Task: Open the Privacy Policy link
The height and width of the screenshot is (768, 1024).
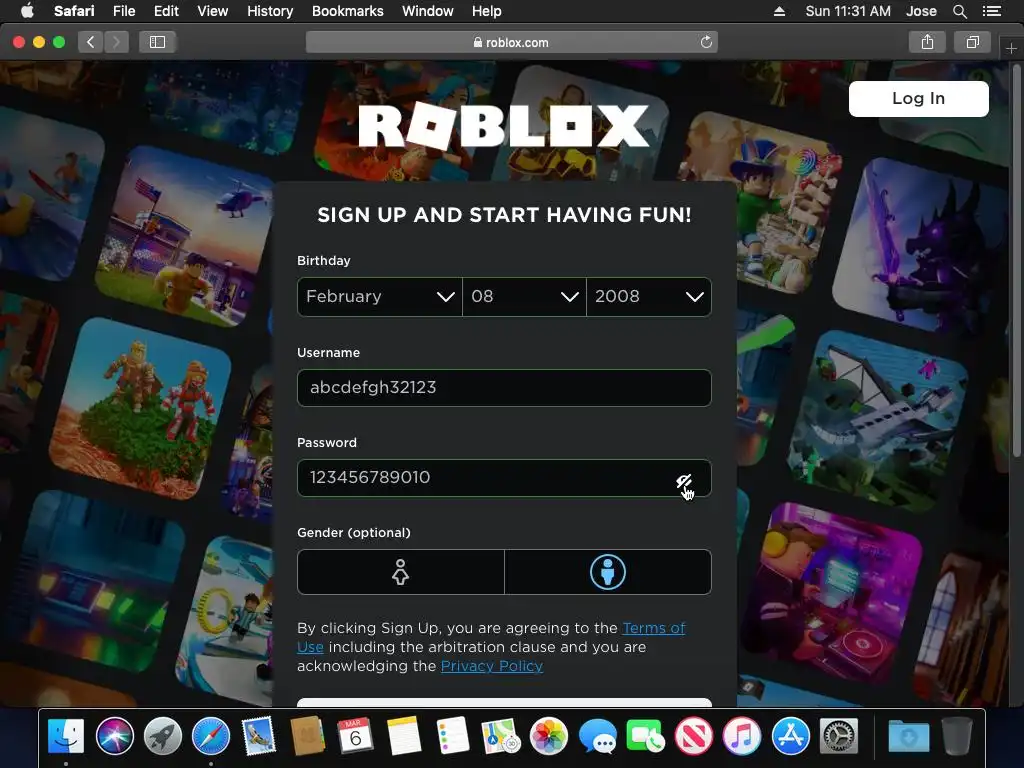Action: click(x=492, y=666)
